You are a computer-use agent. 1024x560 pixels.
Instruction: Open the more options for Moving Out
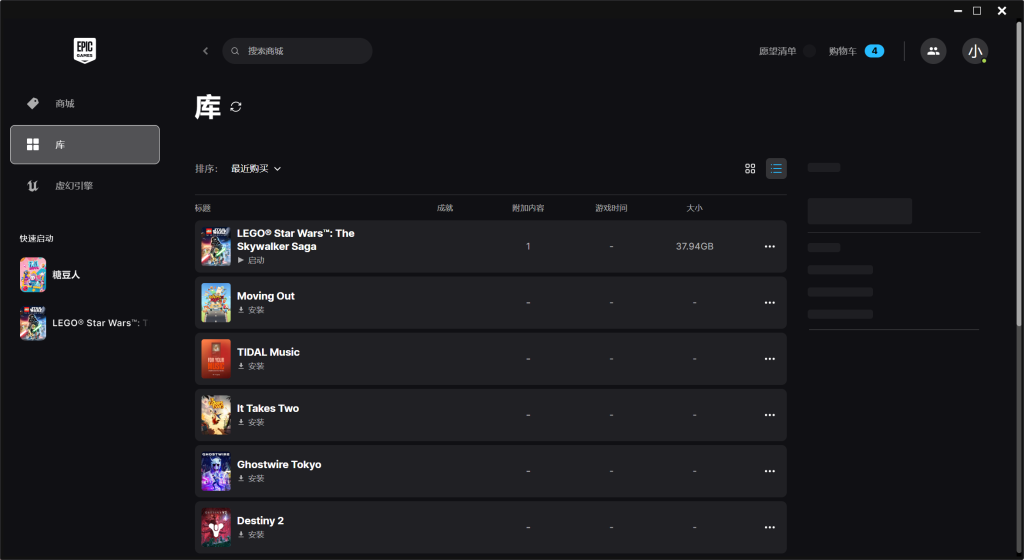point(769,303)
